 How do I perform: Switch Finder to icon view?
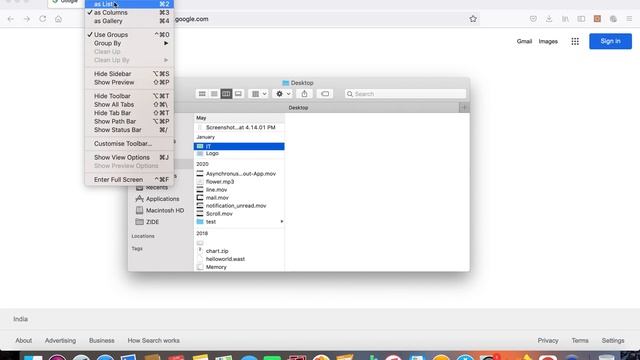[x=202, y=94]
